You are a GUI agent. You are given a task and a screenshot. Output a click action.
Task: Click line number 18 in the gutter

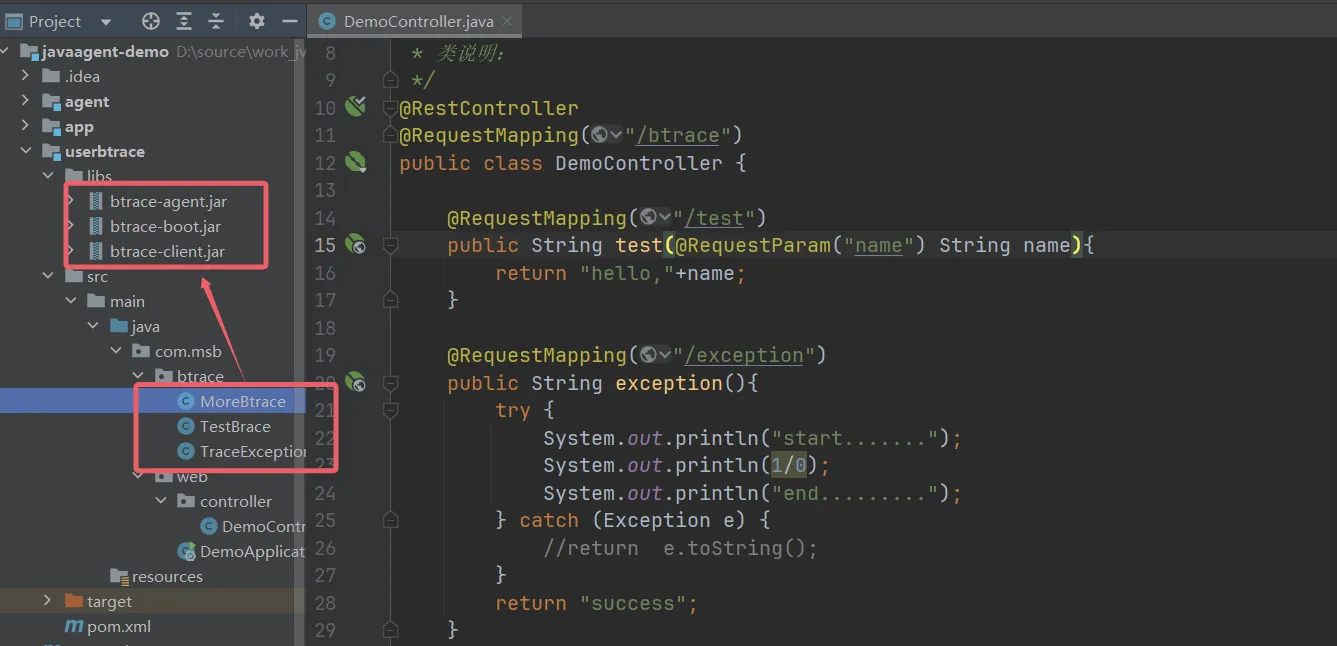pos(325,328)
